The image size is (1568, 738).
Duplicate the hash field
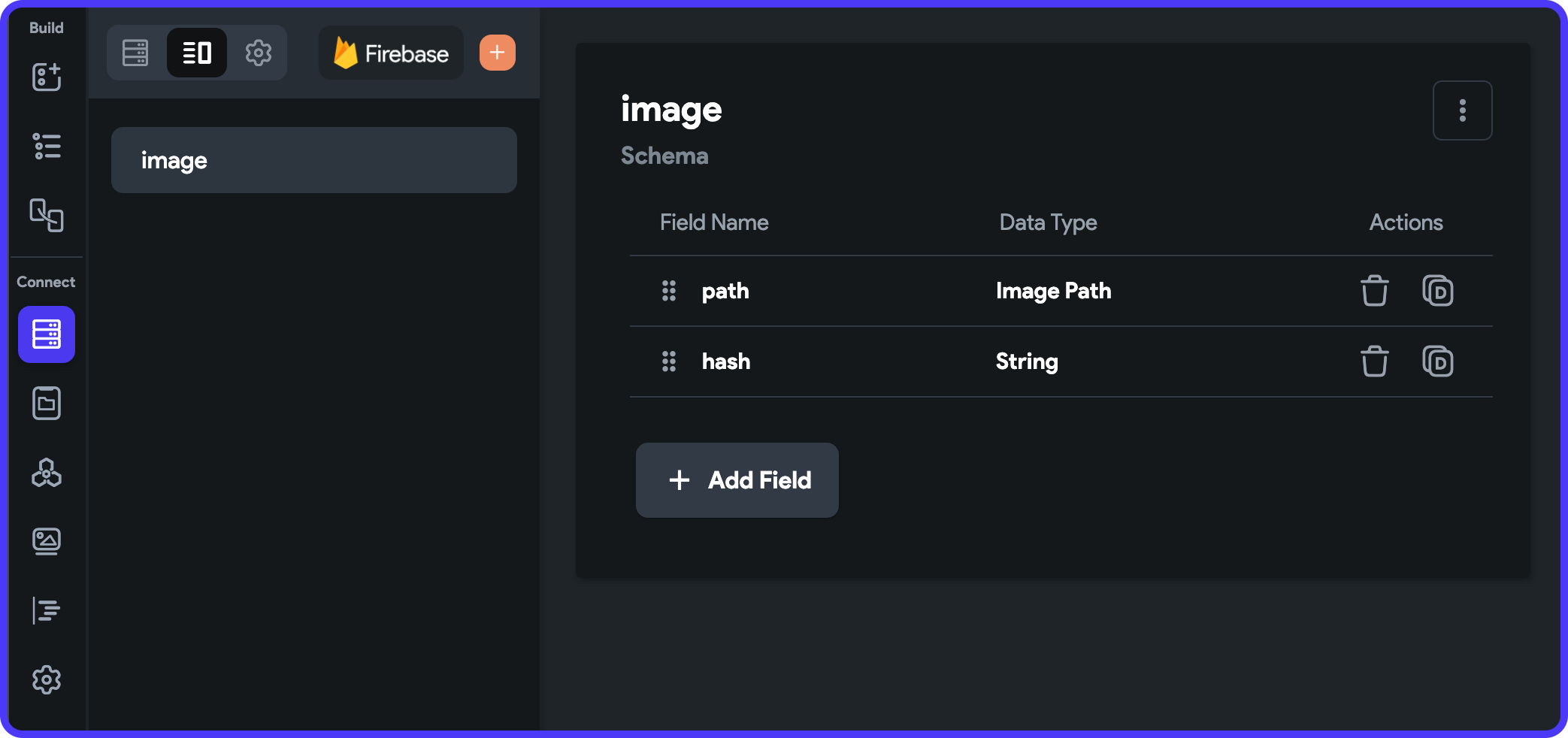click(1438, 361)
